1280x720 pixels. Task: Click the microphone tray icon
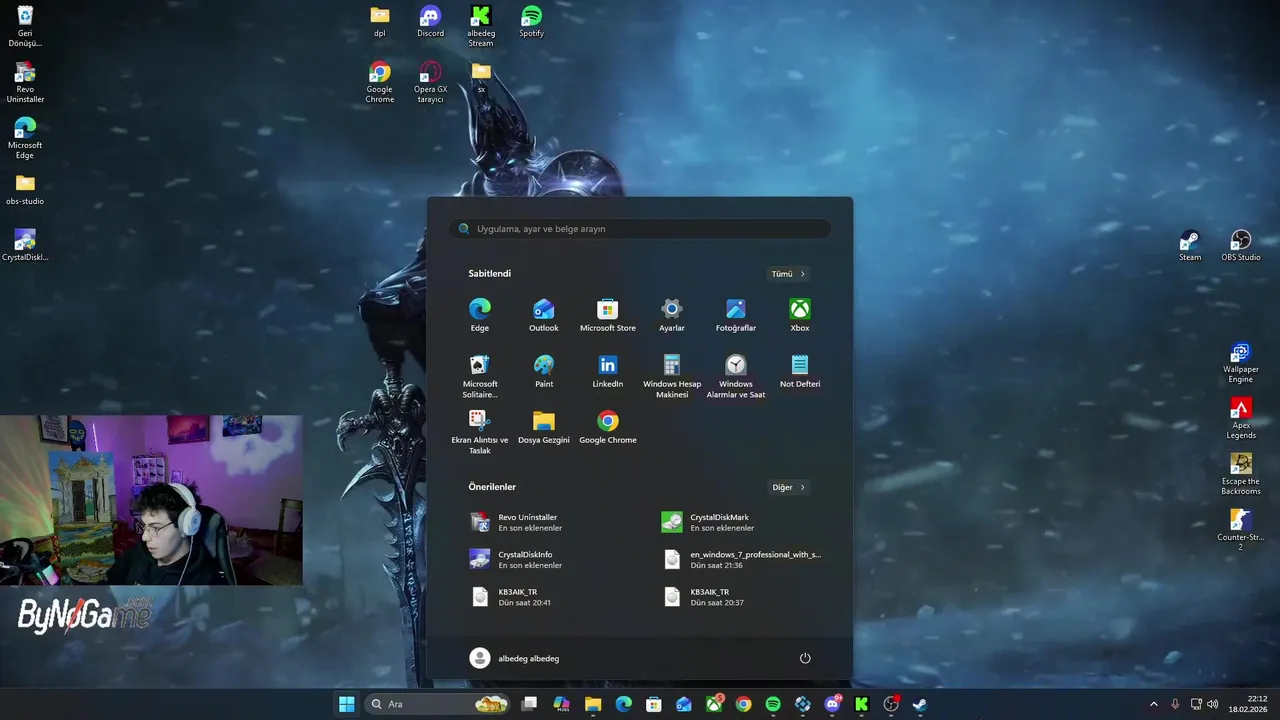click(x=1175, y=704)
